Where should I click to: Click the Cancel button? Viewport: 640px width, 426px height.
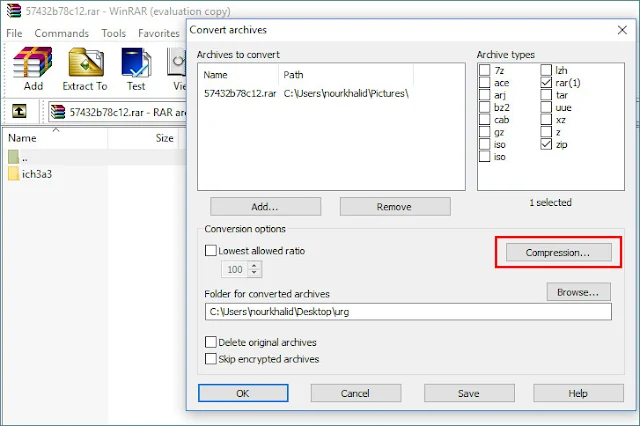[x=356, y=393]
